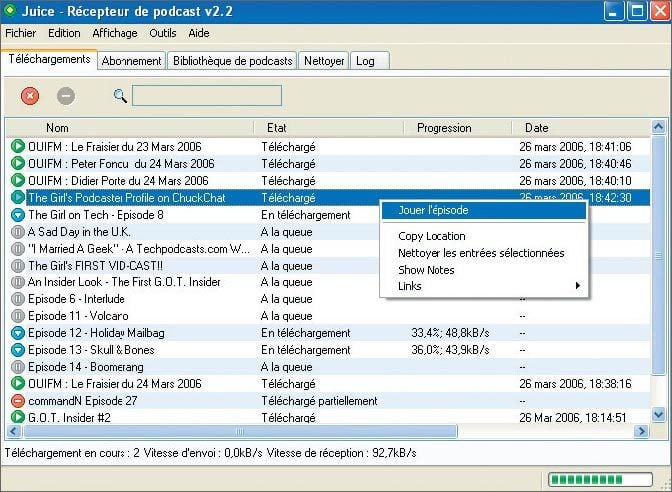The height and width of the screenshot is (492, 672).
Task: Click red partial icon beside commandN Episode 27
Action: pos(17,401)
